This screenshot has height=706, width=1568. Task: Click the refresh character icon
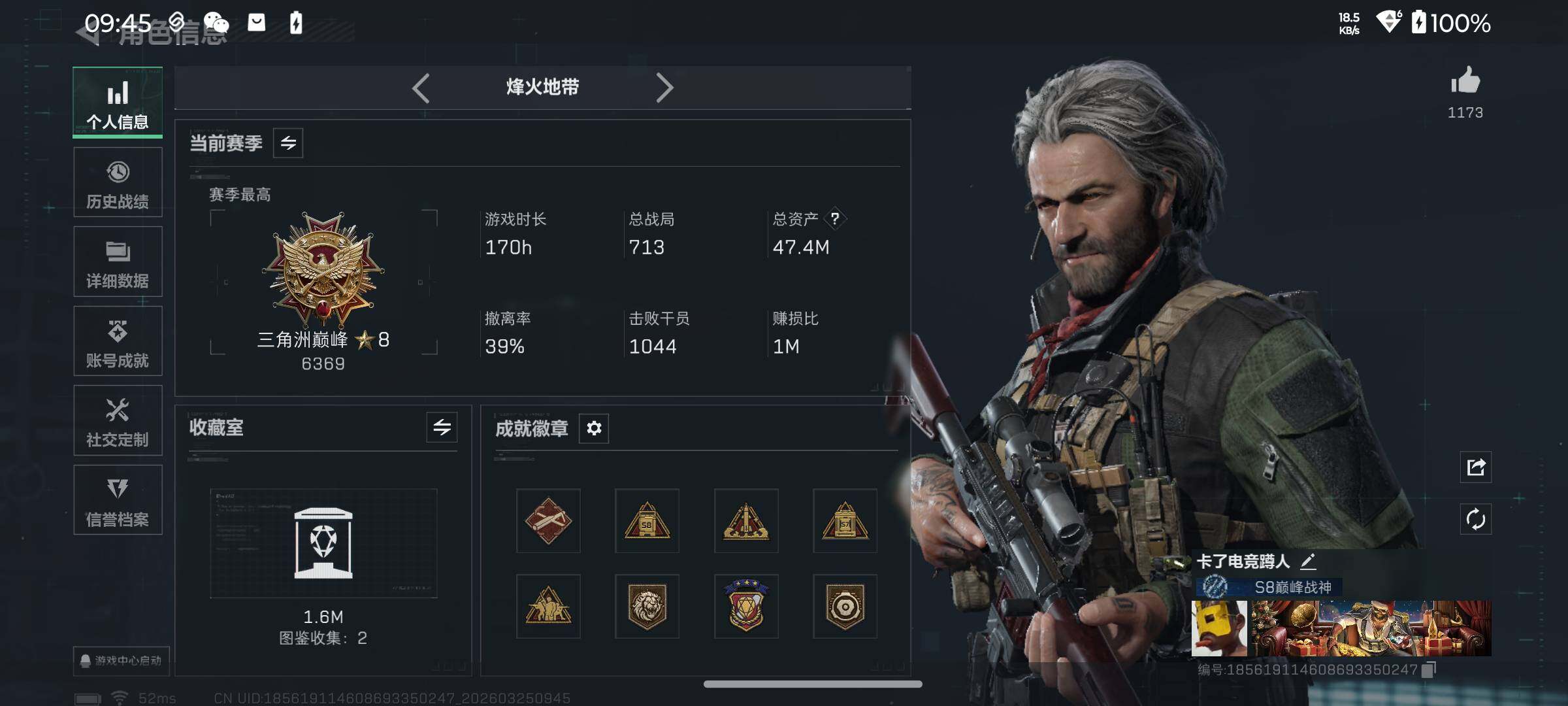tap(1476, 520)
